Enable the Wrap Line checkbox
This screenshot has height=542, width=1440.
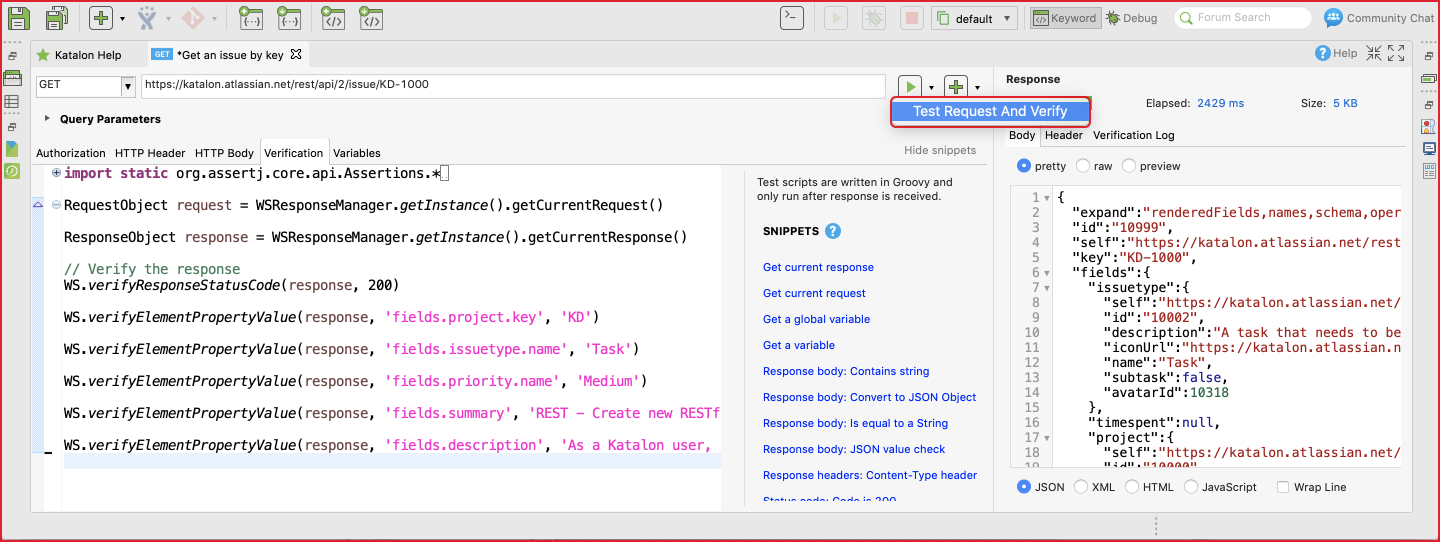(1283, 487)
